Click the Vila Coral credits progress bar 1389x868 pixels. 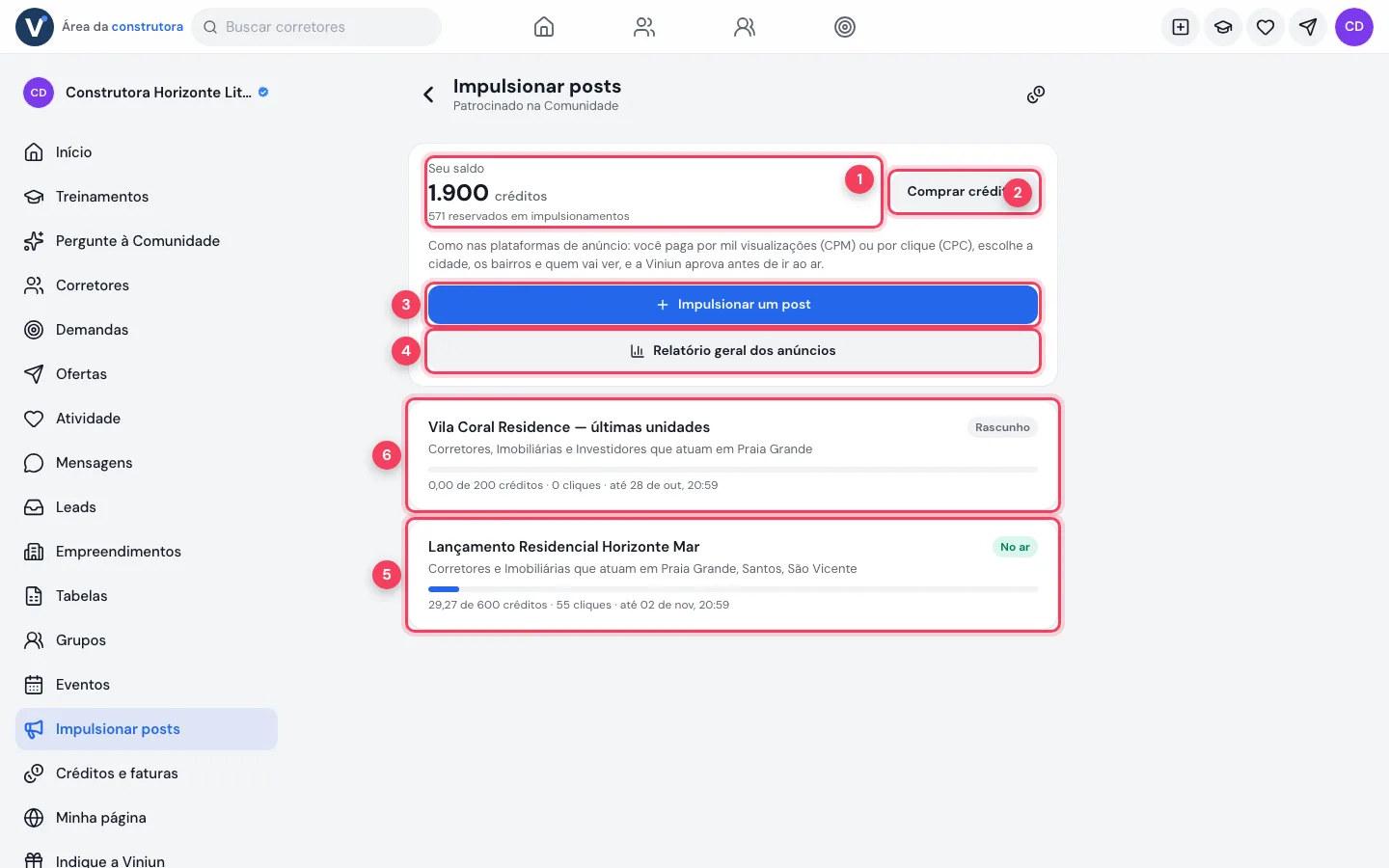[733, 469]
